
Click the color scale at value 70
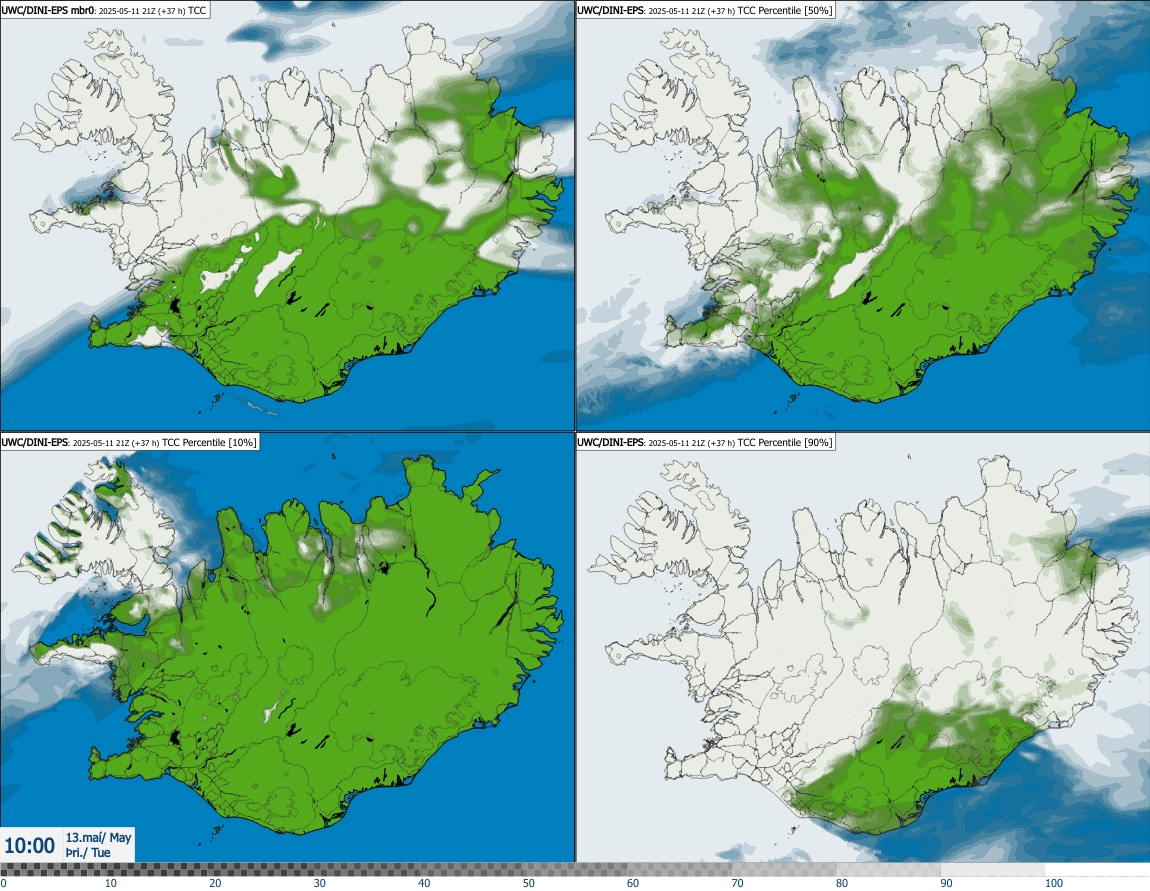738,883
